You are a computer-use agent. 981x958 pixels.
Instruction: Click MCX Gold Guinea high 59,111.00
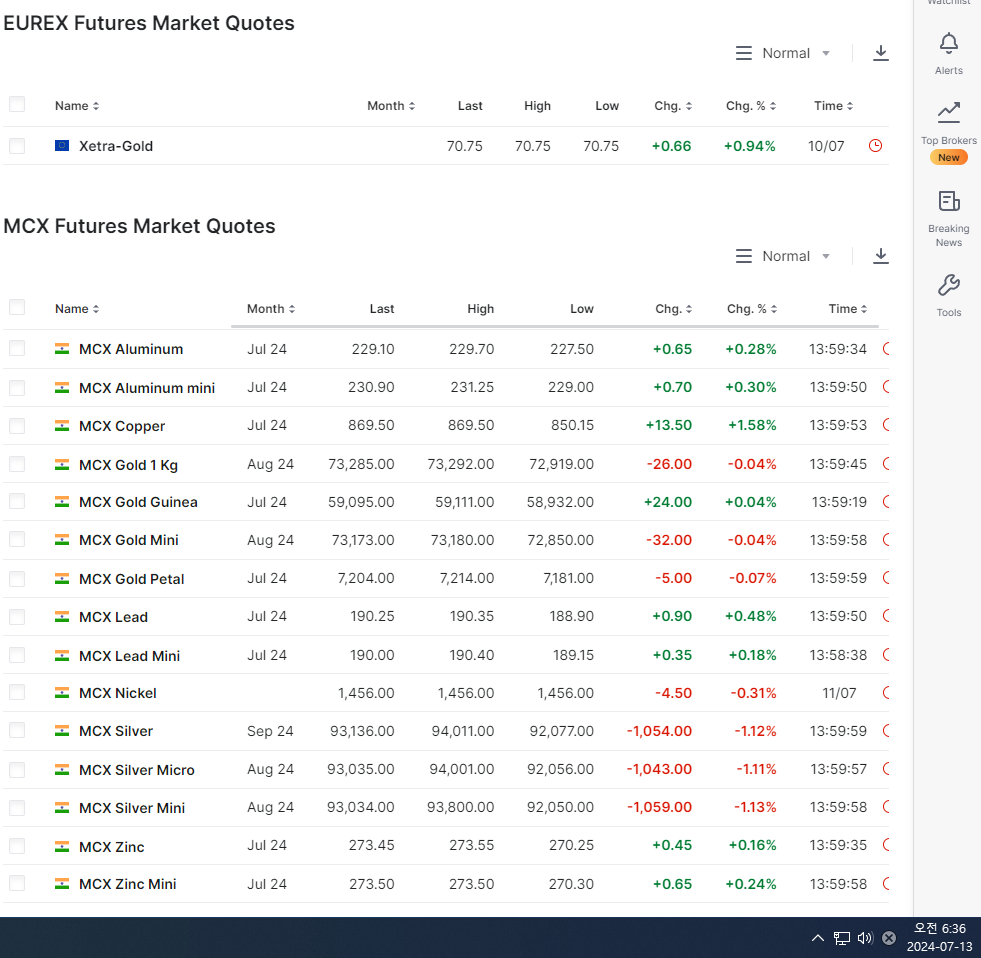pos(464,502)
